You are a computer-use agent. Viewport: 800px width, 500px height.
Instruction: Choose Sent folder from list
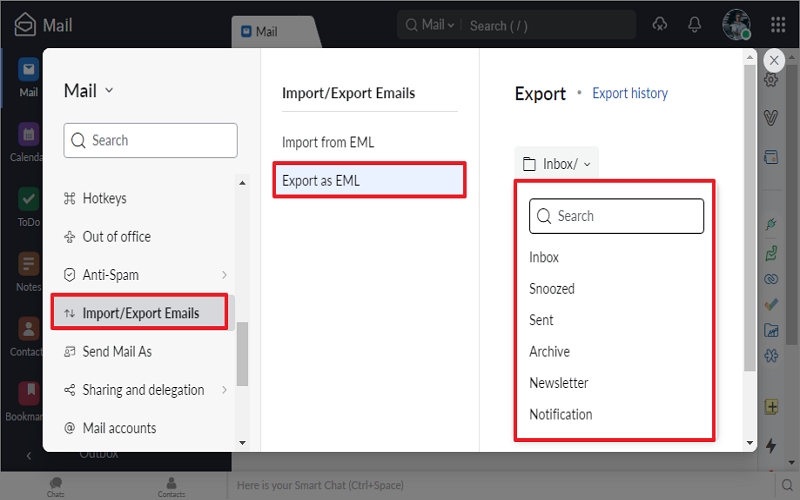coord(541,320)
